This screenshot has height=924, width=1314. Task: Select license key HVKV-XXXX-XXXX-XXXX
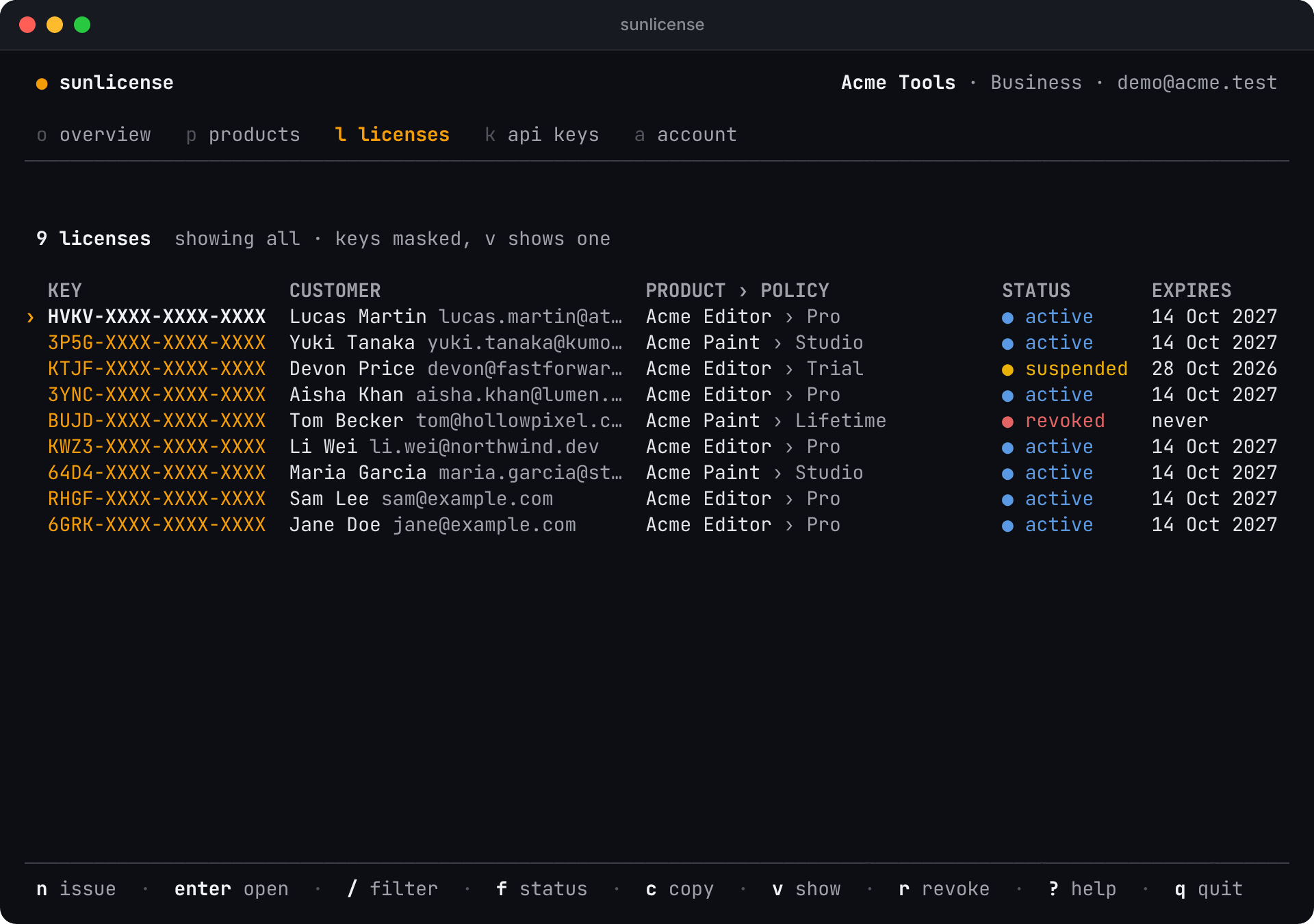[x=157, y=317]
